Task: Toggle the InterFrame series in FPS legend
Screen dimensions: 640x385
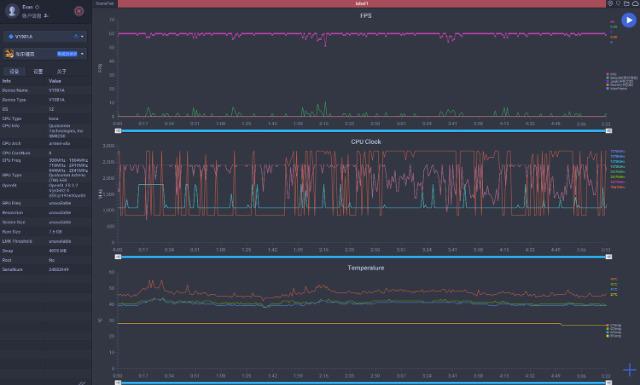Action: [x=617, y=88]
